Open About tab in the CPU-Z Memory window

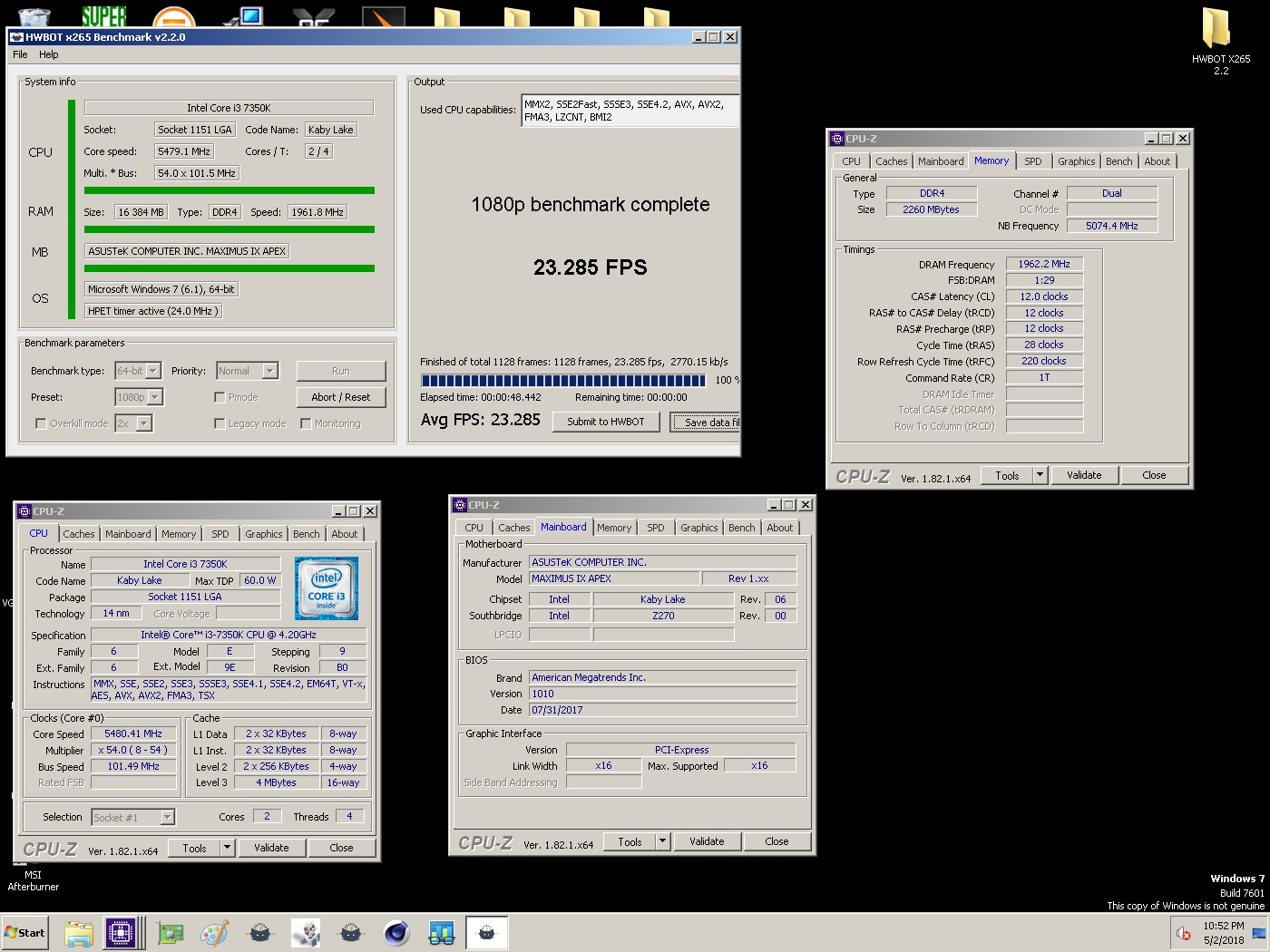pyautogui.click(x=1158, y=161)
